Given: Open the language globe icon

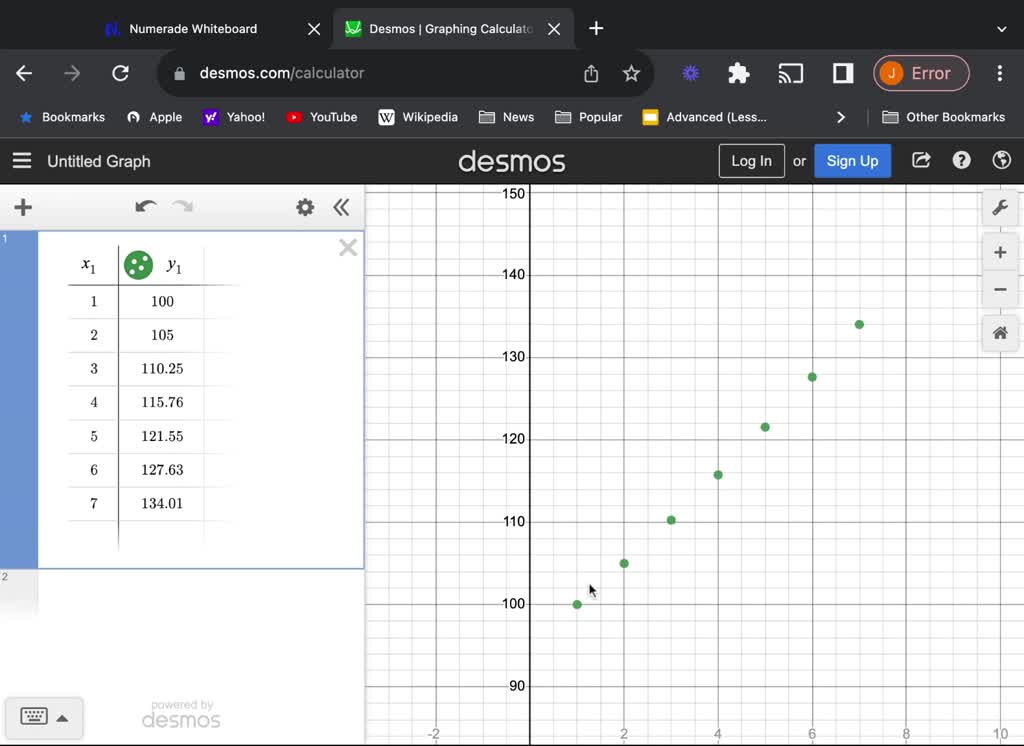Looking at the screenshot, I should [1001, 160].
